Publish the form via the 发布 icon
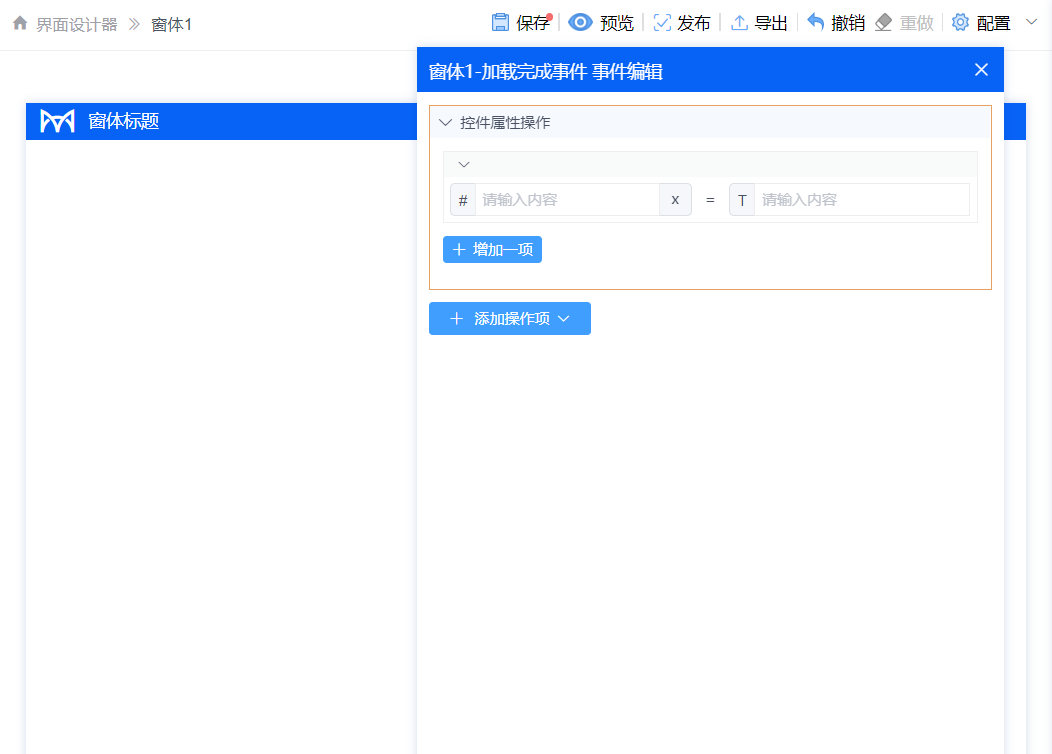Screen dimensions: 1052x754 (x=661, y=22)
